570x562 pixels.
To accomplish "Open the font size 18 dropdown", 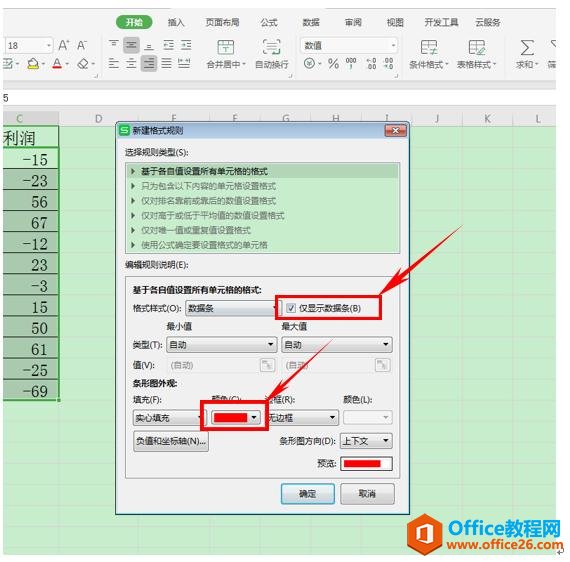I will (x=48, y=46).
